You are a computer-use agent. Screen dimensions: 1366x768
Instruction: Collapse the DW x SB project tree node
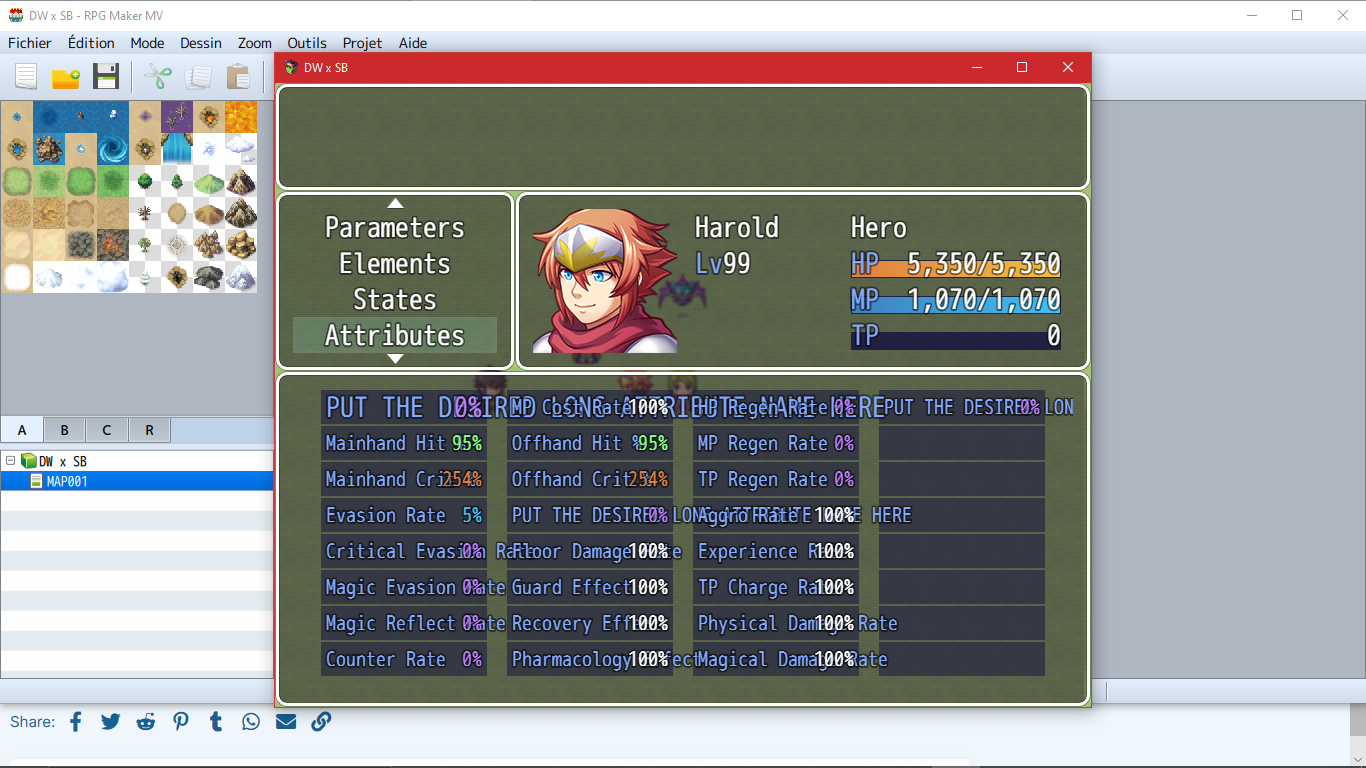click(10, 461)
